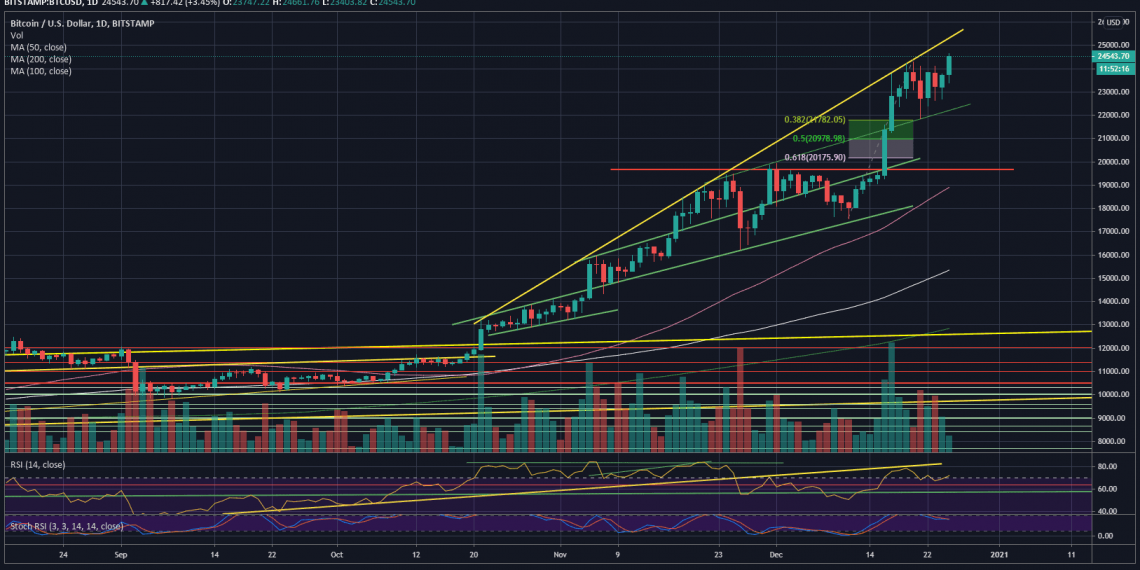The height and width of the screenshot is (570, 1140).
Task: Click the 25000.00 label on price scale
Action: click(x=1112, y=45)
